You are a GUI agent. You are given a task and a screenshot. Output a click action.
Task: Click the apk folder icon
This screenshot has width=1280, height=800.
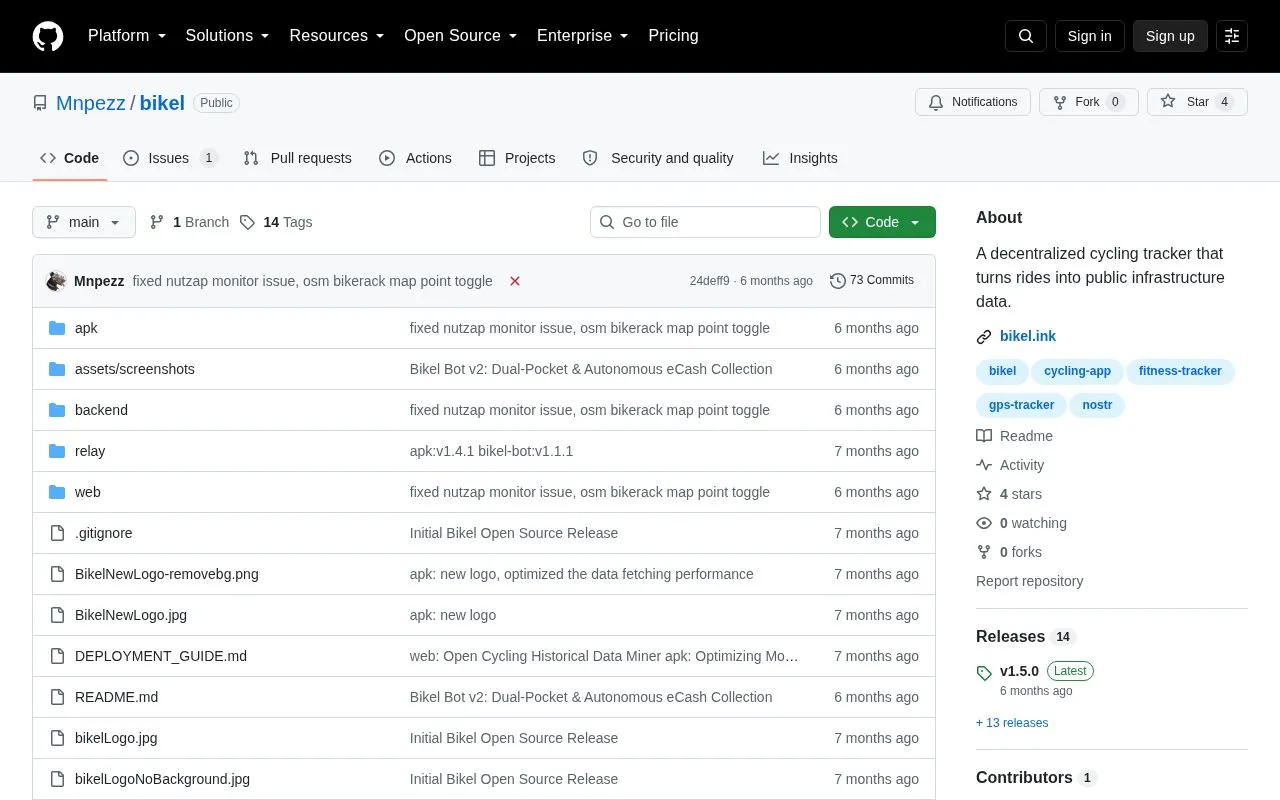click(x=57, y=328)
